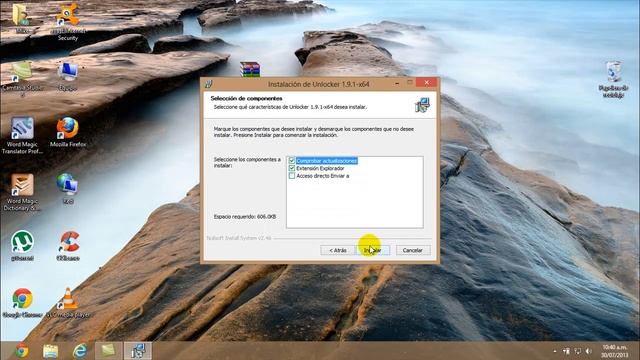
Task: Close the Unlocker installer window
Action: click(427, 83)
